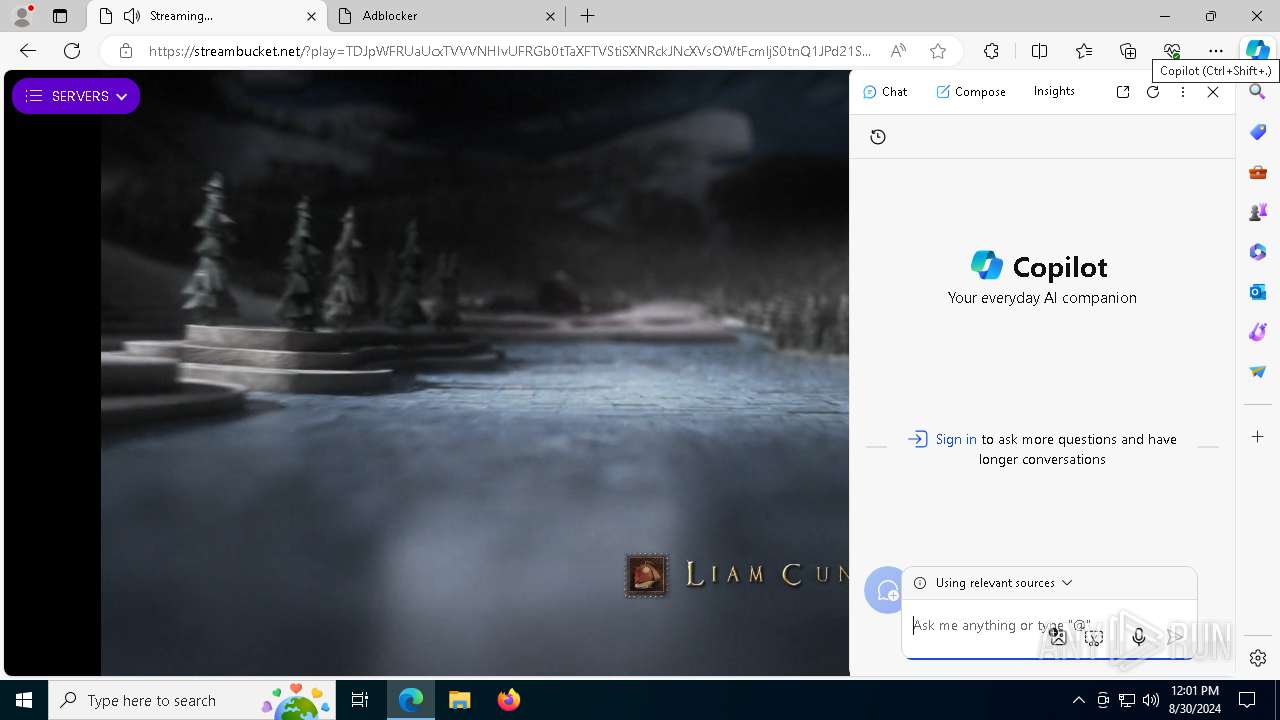The width and height of the screenshot is (1280, 720).
Task: Open Read aloud in address bar
Action: coord(898,51)
